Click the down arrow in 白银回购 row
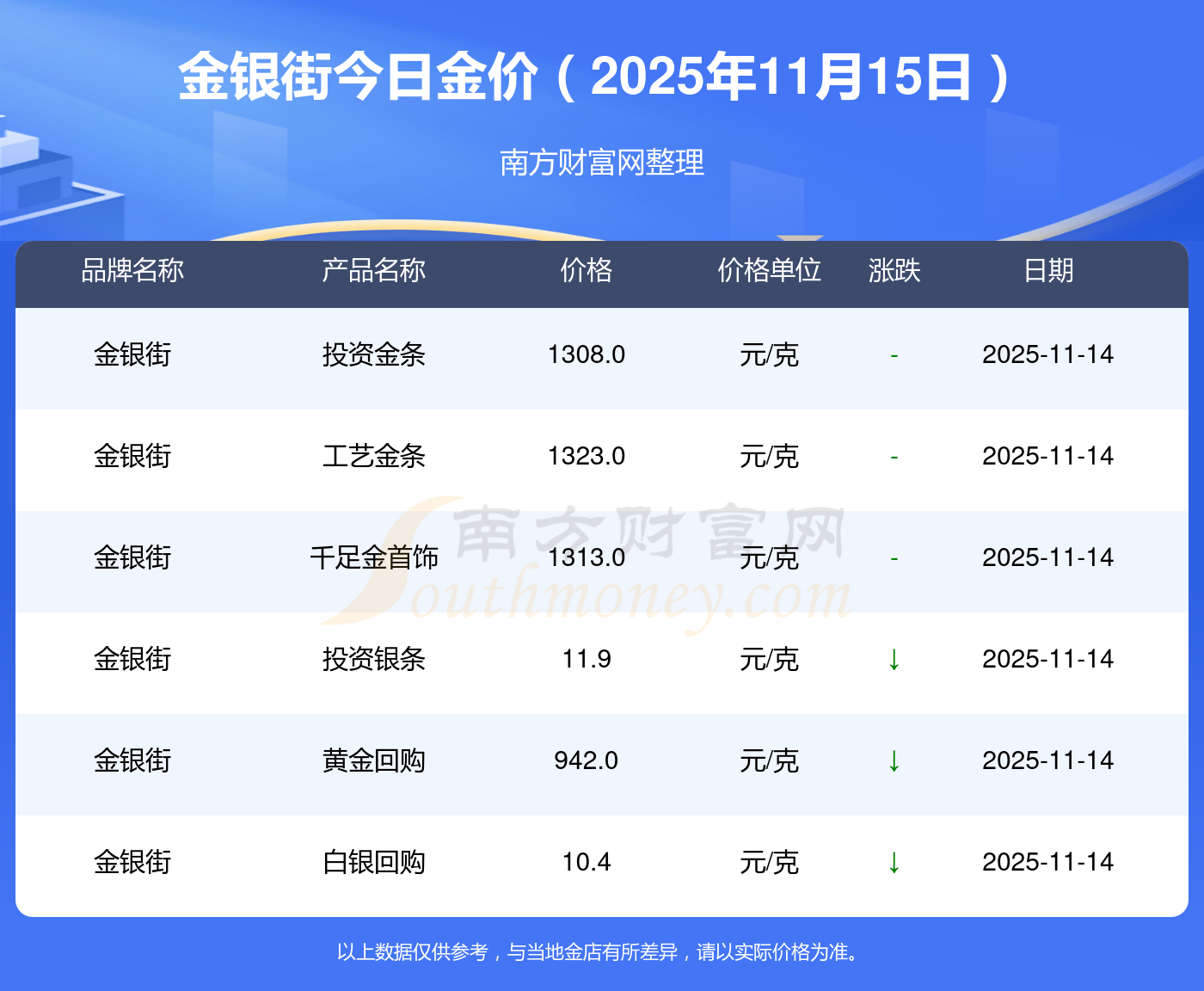This screenshot has width=1204, height=991. (894, 863)
